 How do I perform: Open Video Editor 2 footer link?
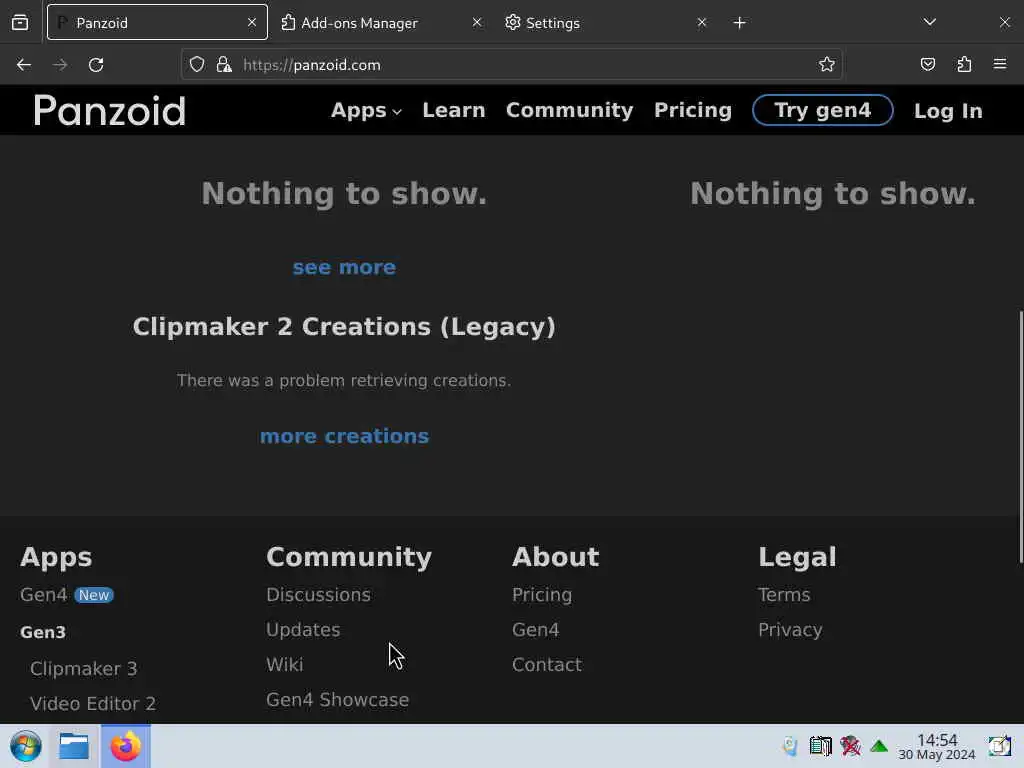[x=93, y=703]
